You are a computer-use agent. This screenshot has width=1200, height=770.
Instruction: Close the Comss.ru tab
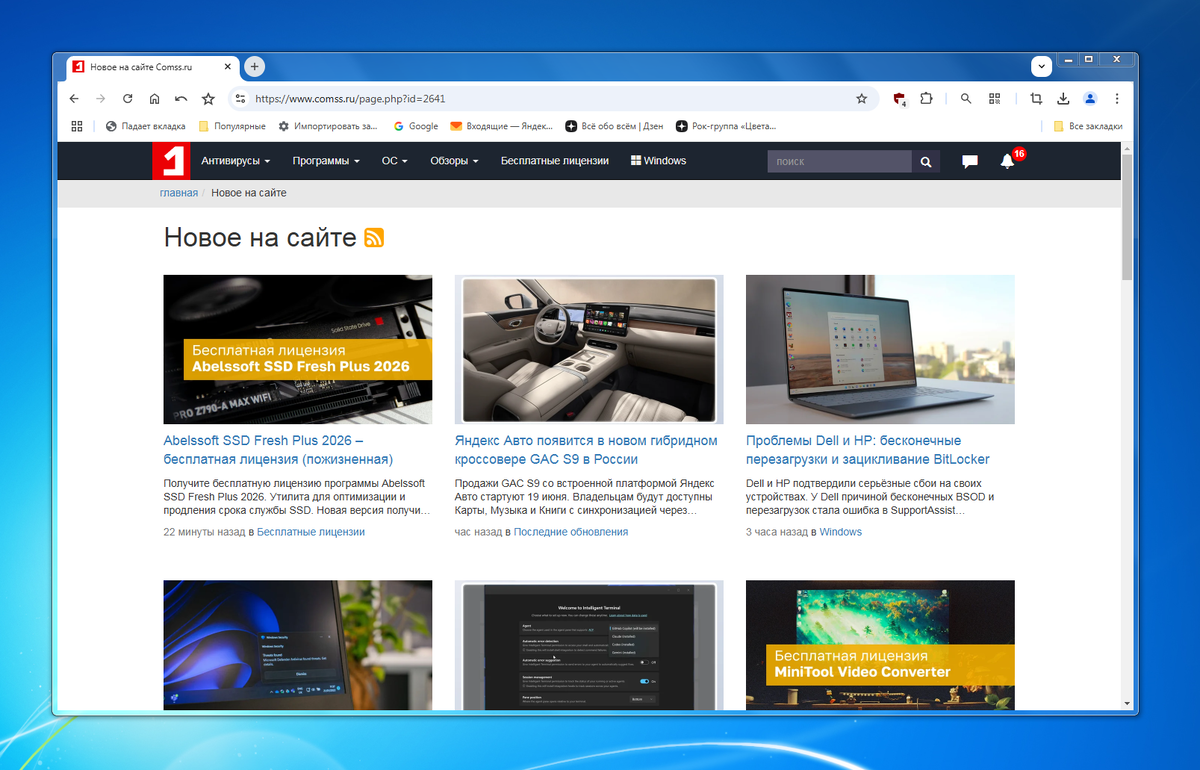pos(228,67)
